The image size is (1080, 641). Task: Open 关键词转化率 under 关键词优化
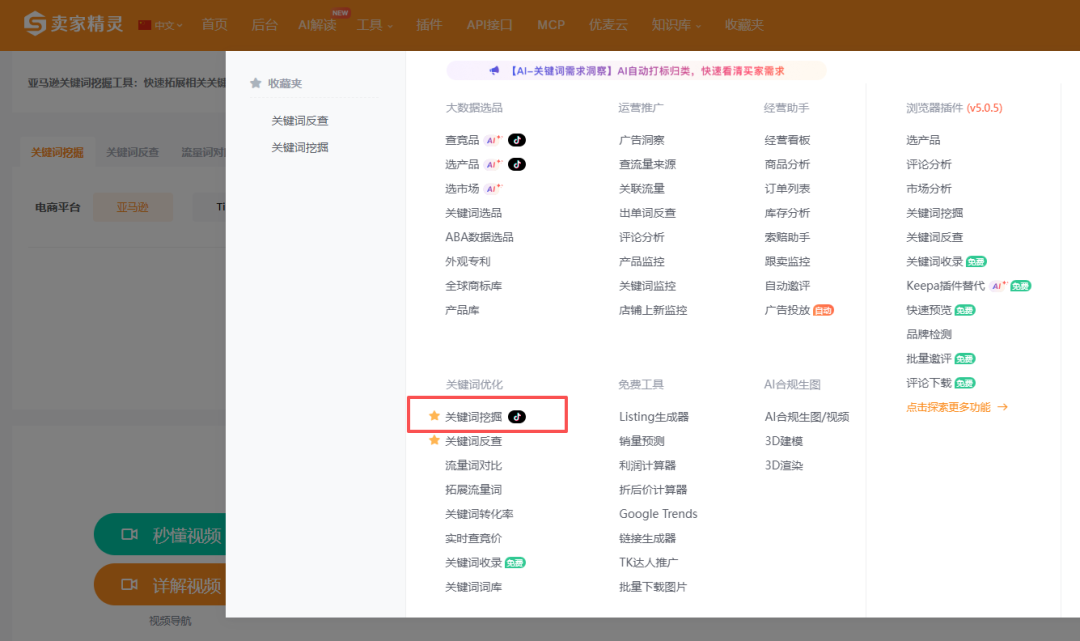479,514
